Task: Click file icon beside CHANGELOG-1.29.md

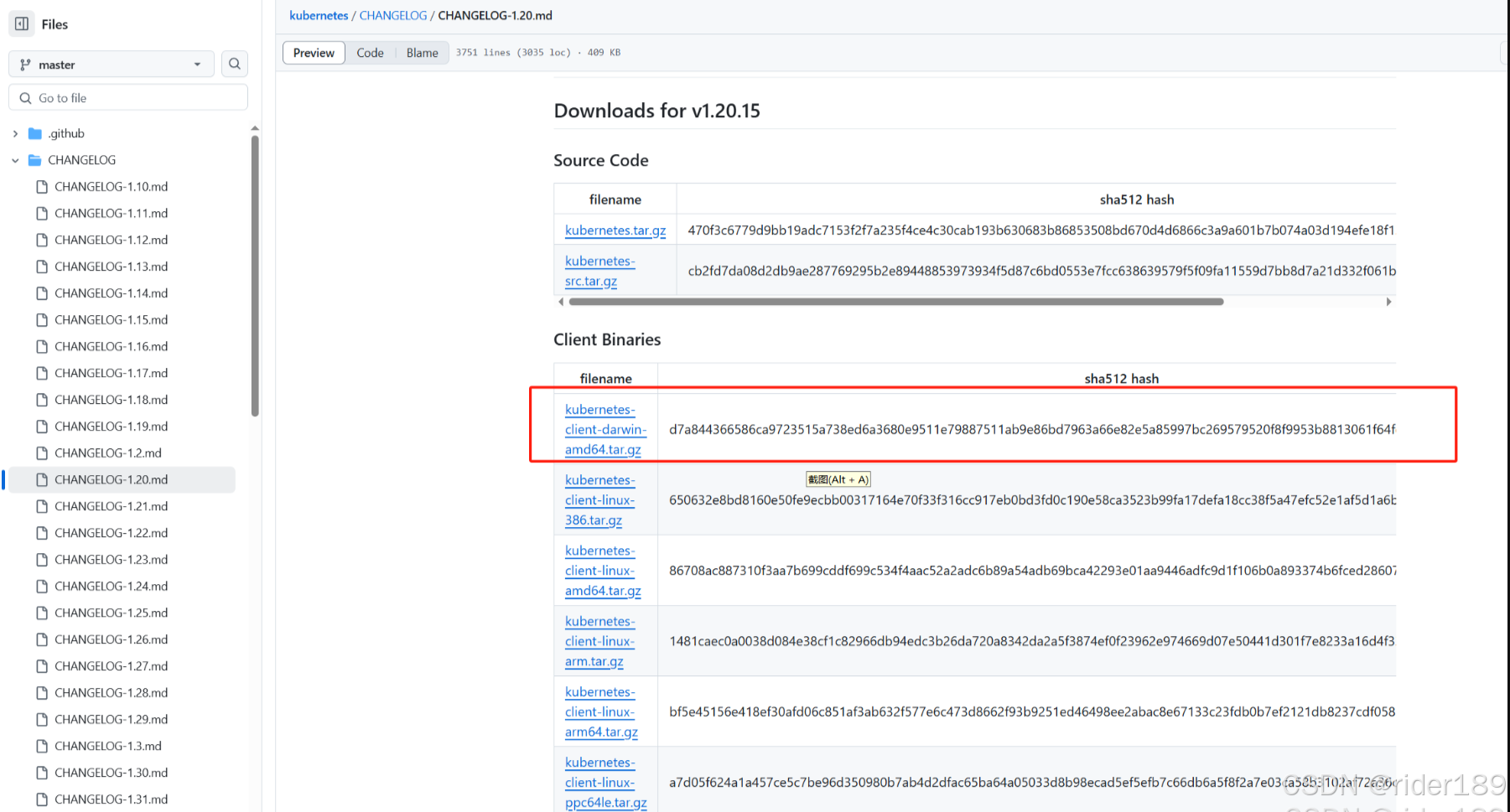Action: pyautogui.click(x=42, y=719)
